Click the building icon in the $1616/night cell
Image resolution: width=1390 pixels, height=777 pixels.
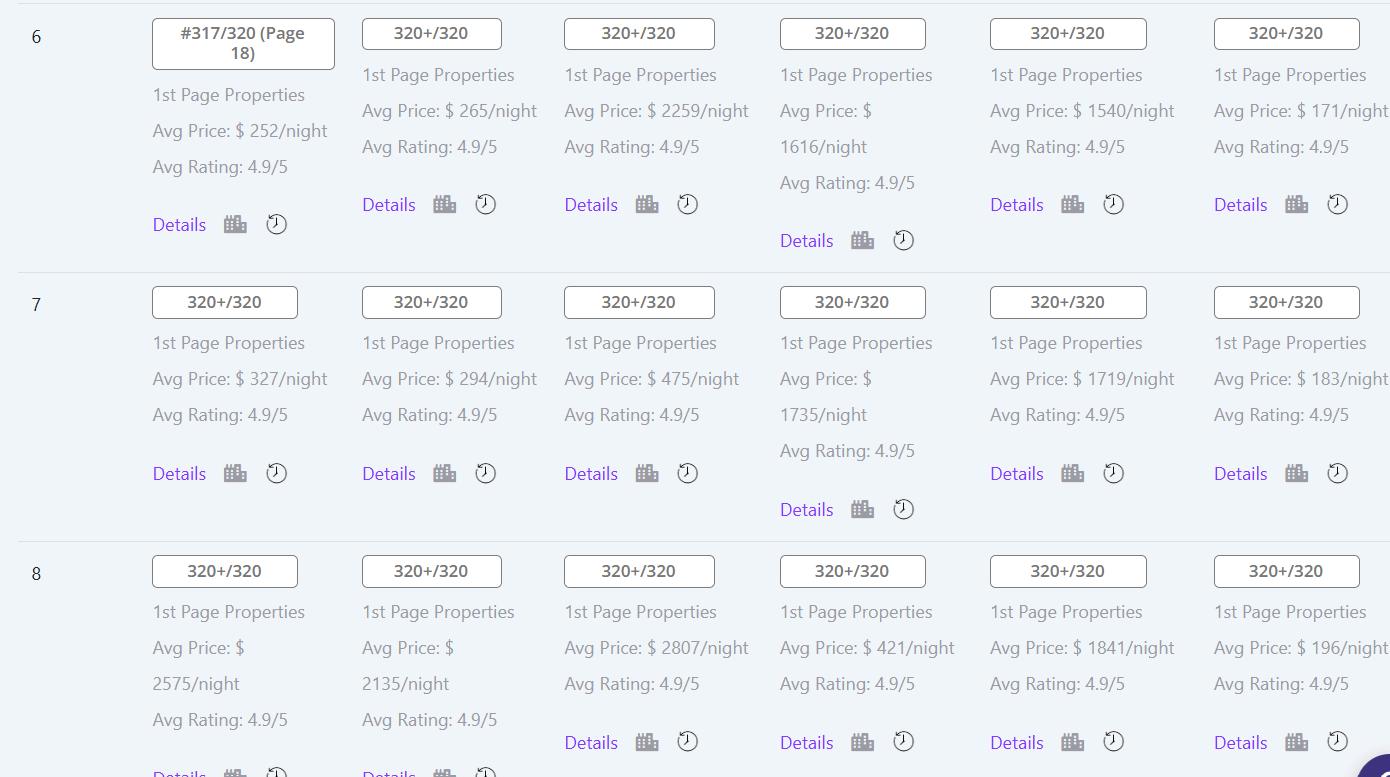tap(863, 240)
